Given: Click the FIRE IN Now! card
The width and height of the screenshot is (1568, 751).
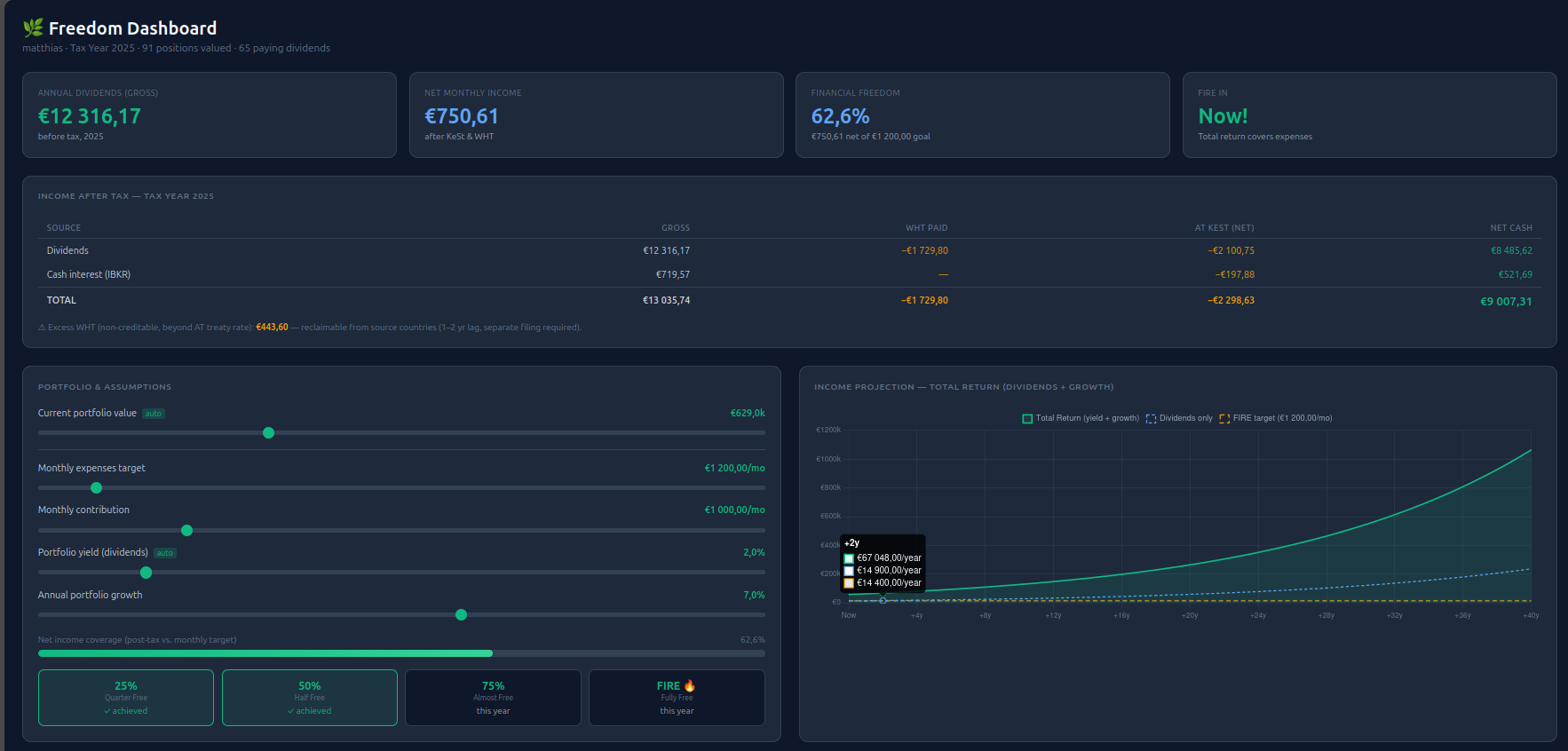Looking at the screenshot, I should point(1370,115).
